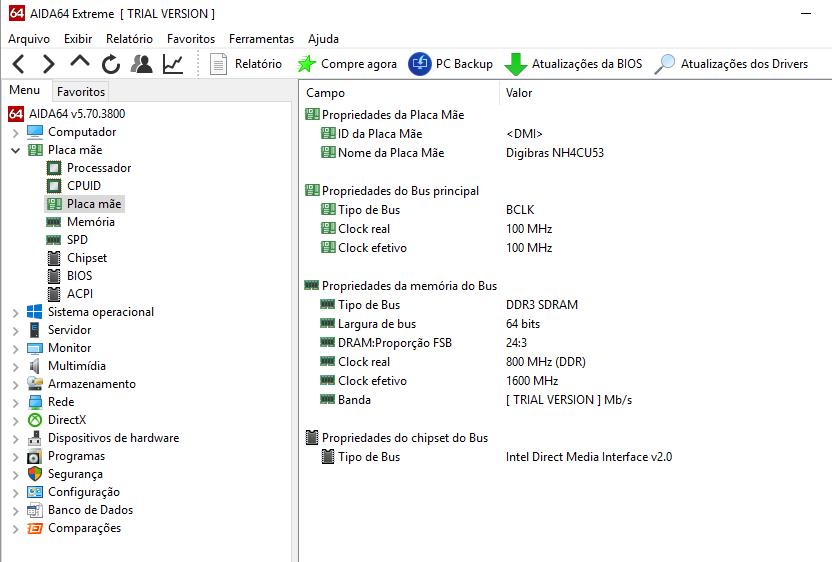Click the Computador monitor icon
Screen dimensions: 832x562
34,132
